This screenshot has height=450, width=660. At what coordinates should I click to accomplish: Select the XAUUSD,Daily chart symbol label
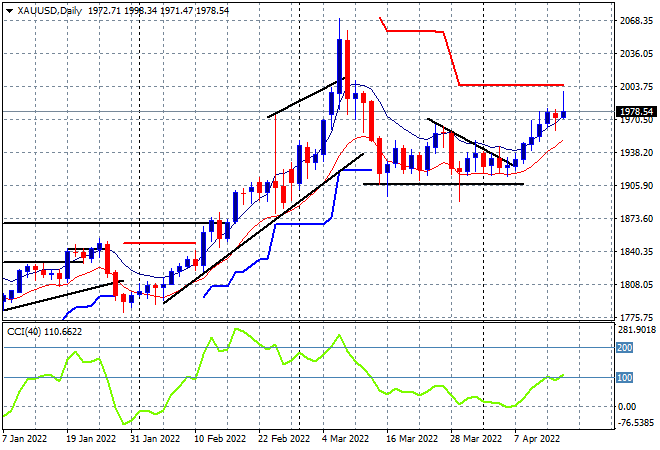49,11
